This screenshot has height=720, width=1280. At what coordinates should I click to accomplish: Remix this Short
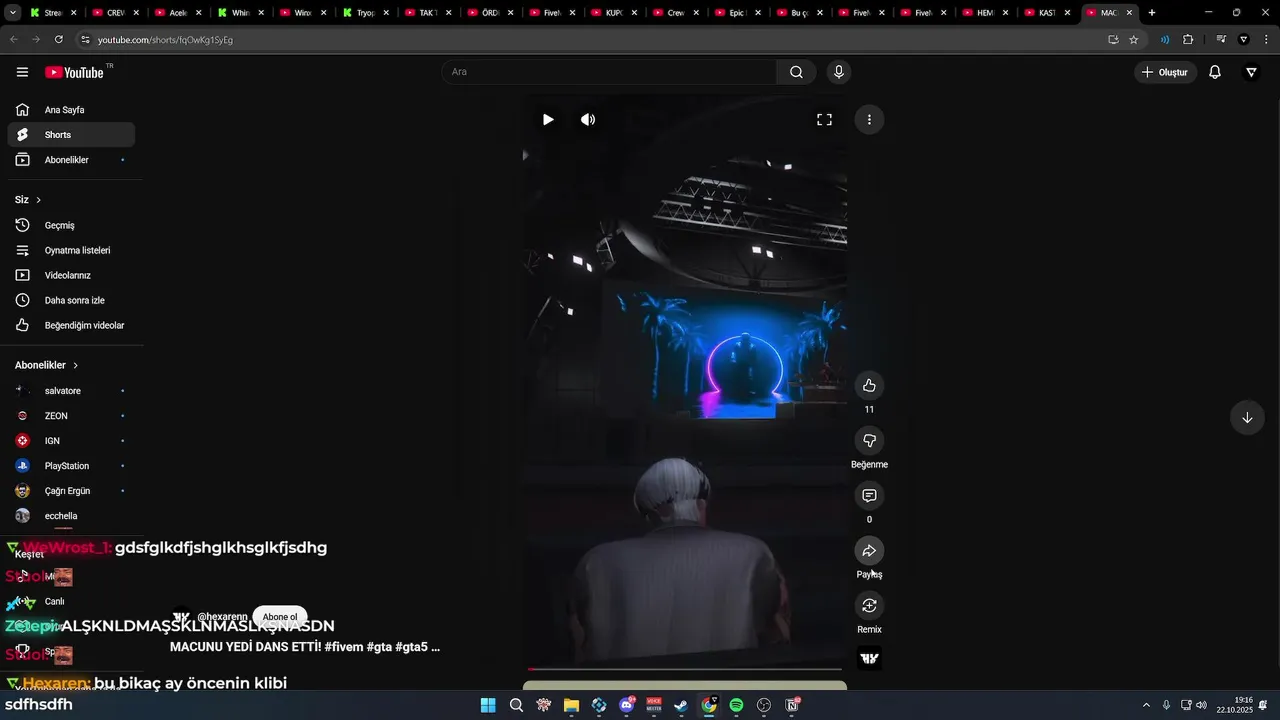(x=869, y=606)
